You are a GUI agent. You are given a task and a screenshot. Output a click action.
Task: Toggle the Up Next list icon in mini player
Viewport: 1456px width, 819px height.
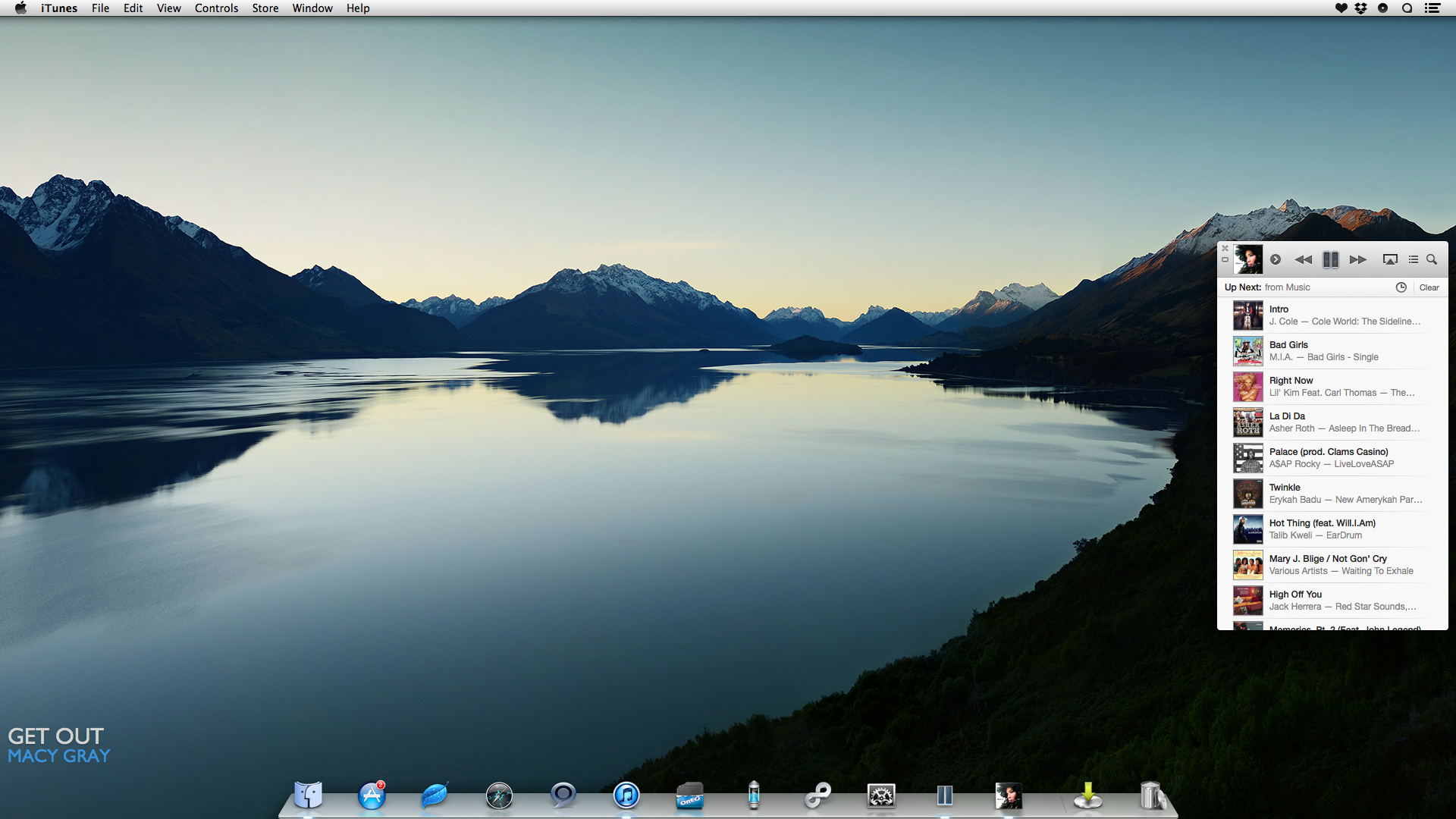[x=1414, y=259]
